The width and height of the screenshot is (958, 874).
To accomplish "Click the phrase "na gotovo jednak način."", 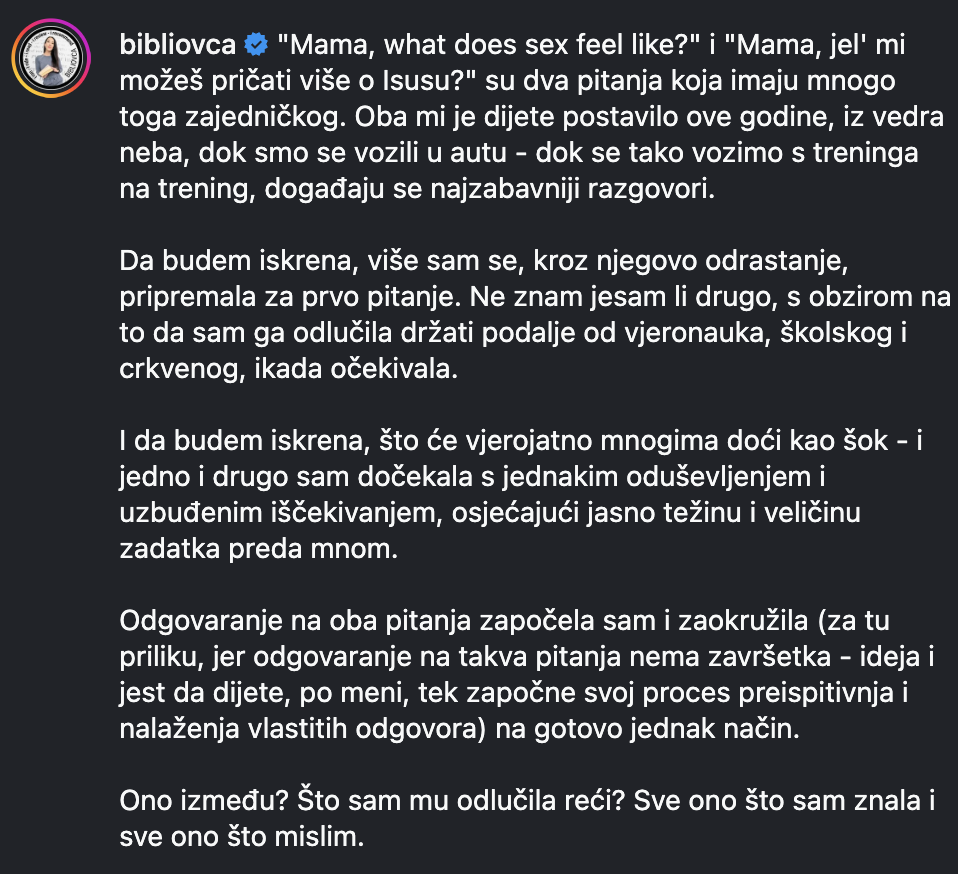I will (x=647, y=729).
